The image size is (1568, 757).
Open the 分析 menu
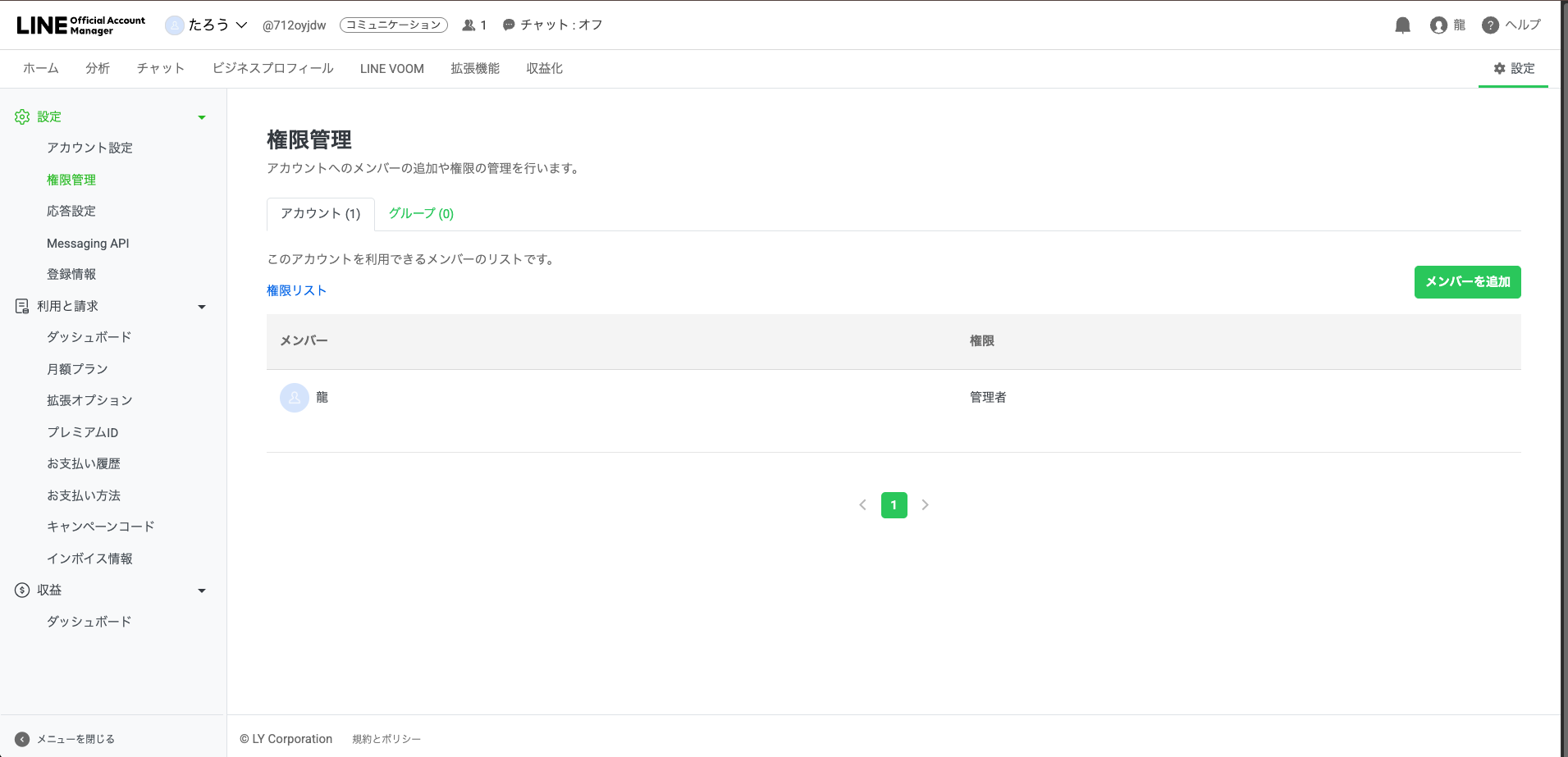(x=98, y=69)
